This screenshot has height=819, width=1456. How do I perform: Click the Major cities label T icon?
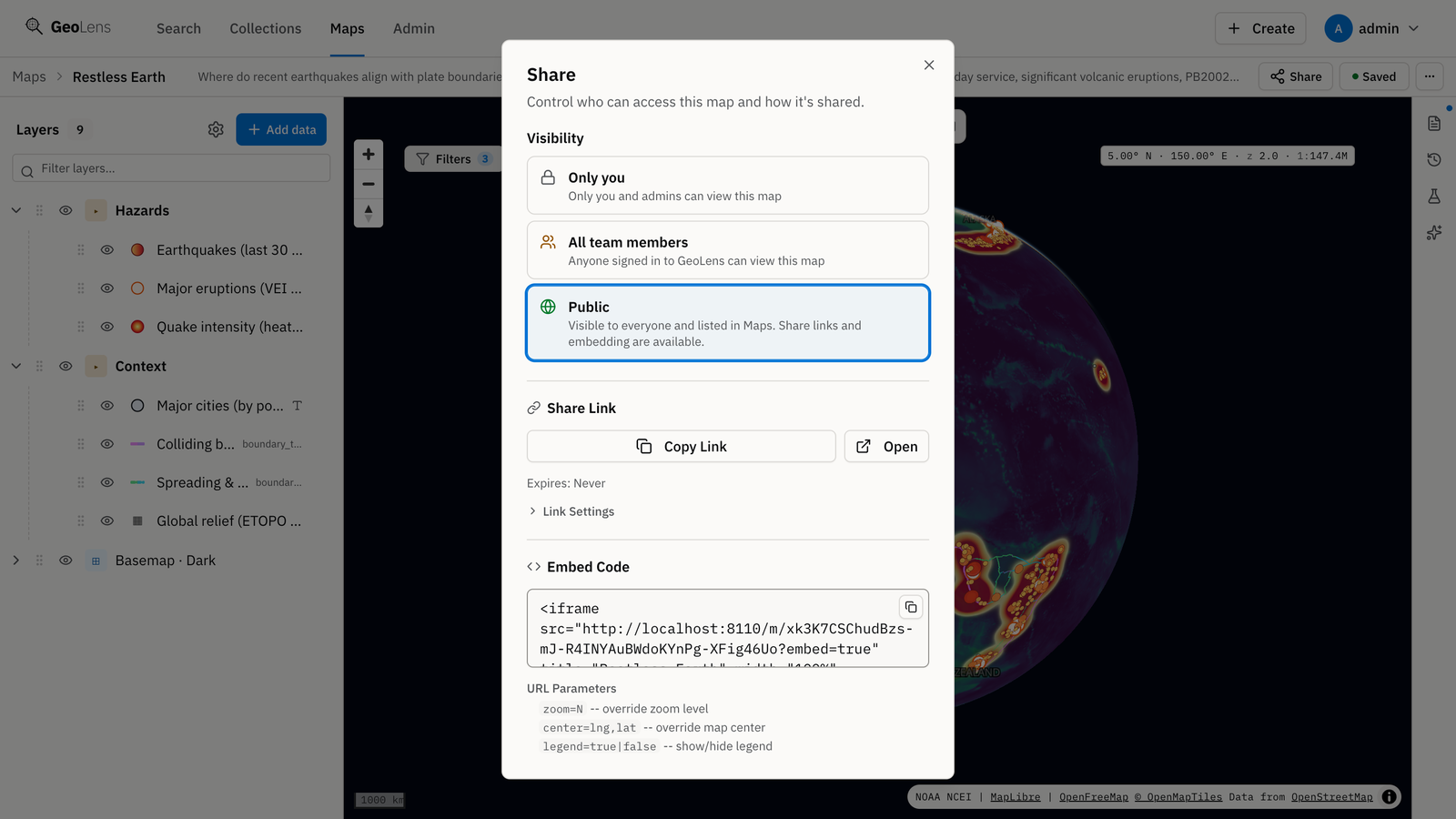tap(297, 406)
